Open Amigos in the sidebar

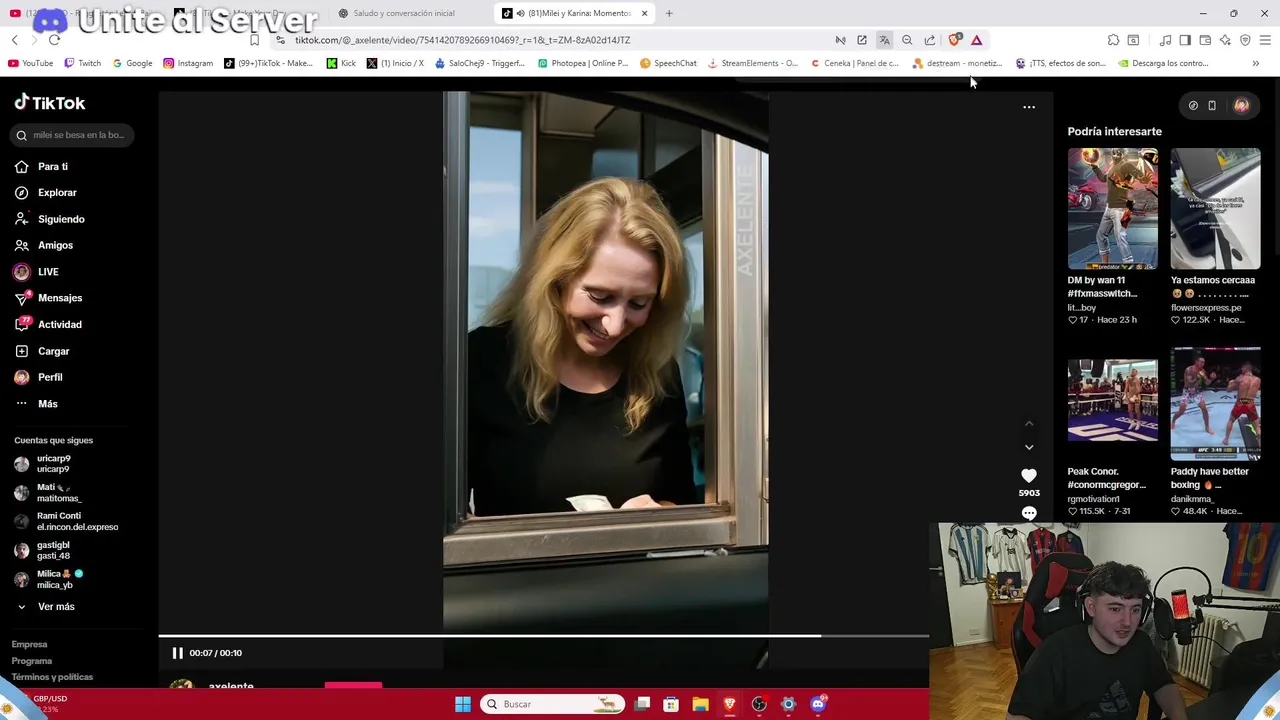44,245
